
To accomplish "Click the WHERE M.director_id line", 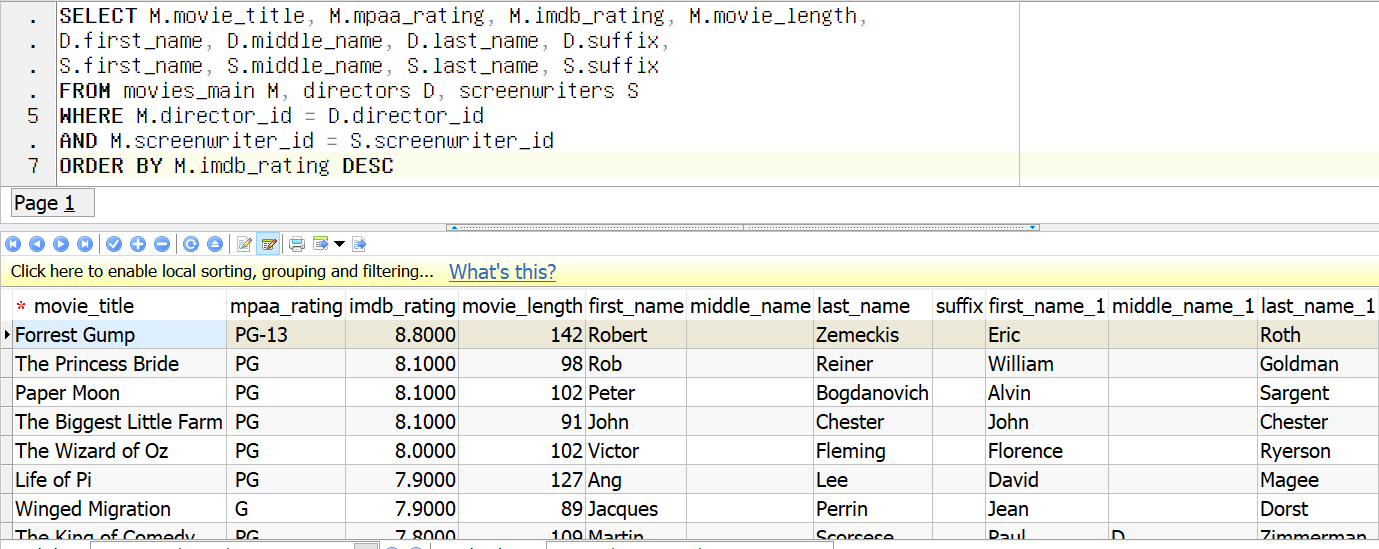I will coord(271,116).
